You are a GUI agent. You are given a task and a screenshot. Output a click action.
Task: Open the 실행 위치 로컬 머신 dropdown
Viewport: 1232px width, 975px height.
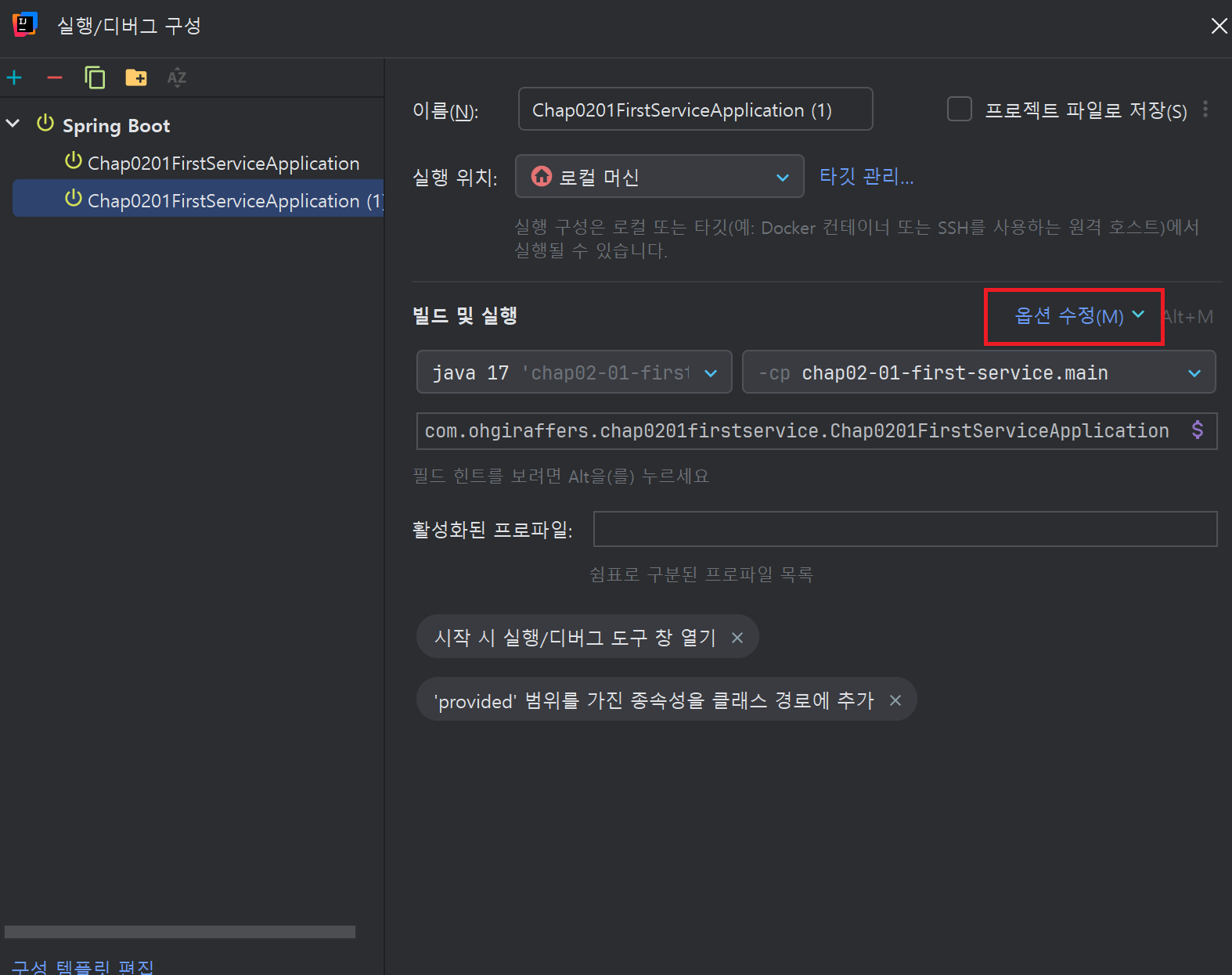(x=659, y=176)
